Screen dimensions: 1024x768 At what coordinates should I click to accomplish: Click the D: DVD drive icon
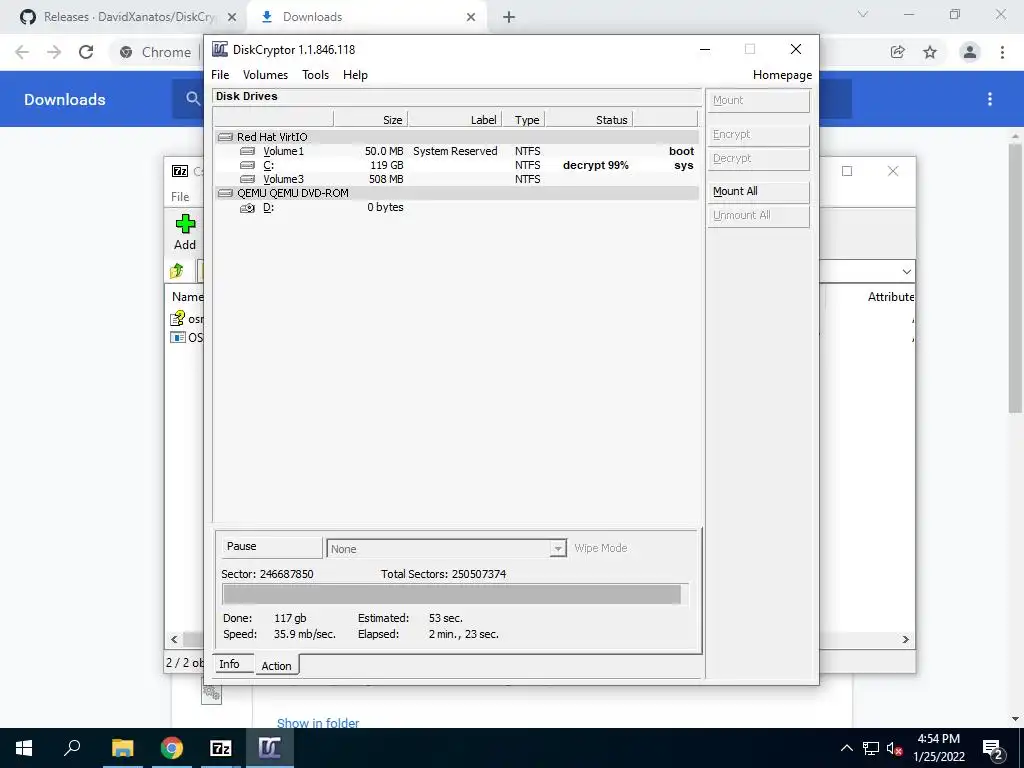click(x=248, y=208)
